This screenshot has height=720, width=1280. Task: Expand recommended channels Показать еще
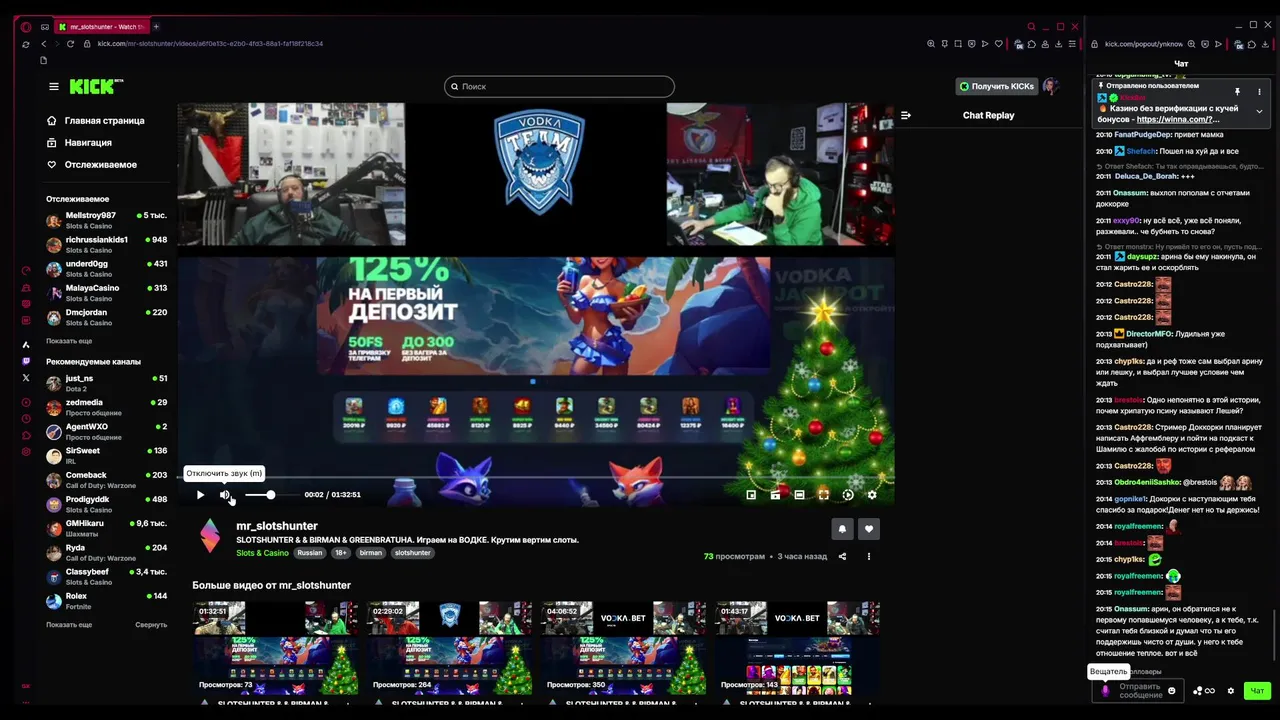69,625
